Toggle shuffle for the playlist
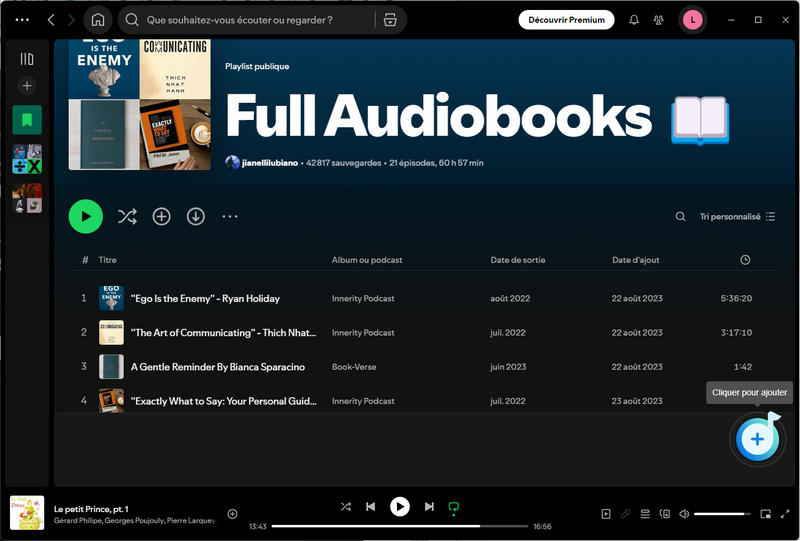 coord(127,216)
